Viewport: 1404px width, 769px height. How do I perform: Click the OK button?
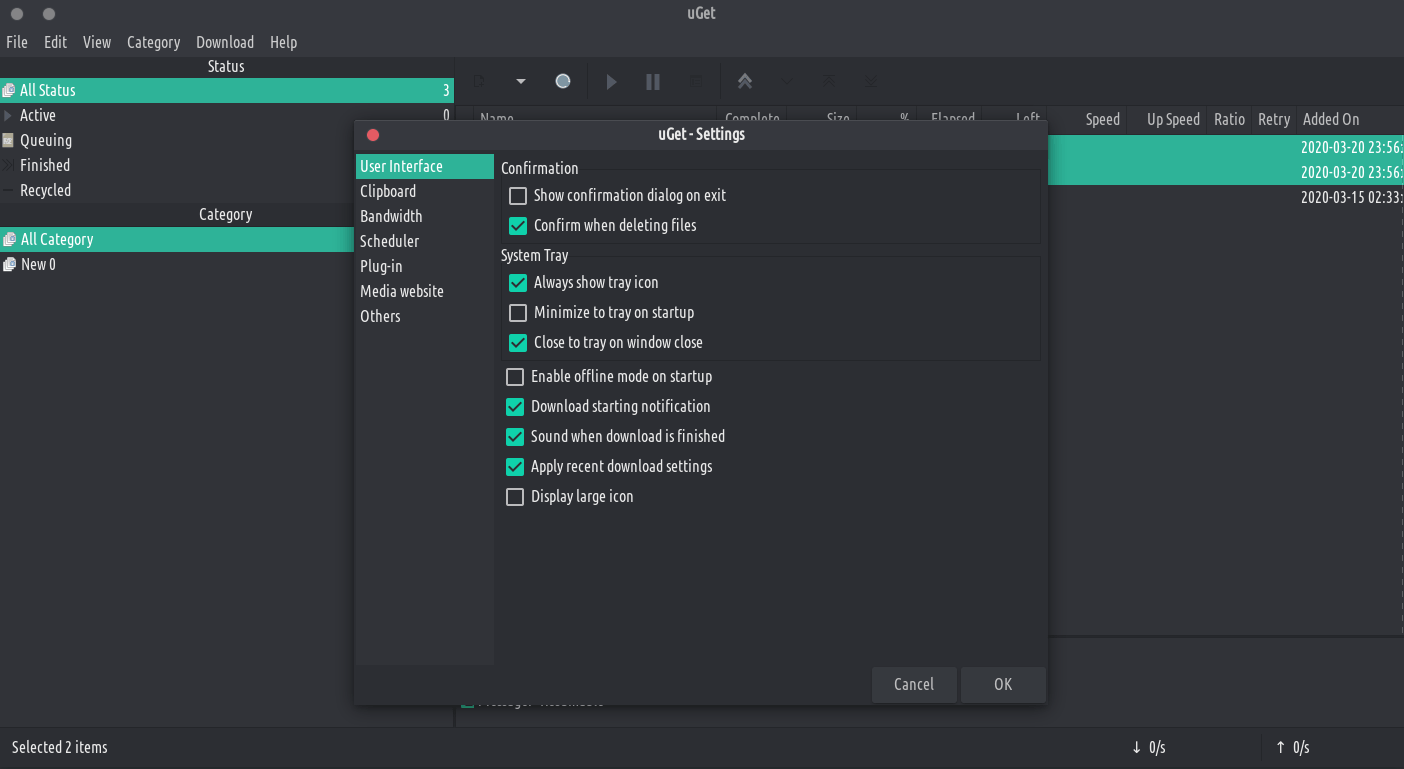point(1003,684)
